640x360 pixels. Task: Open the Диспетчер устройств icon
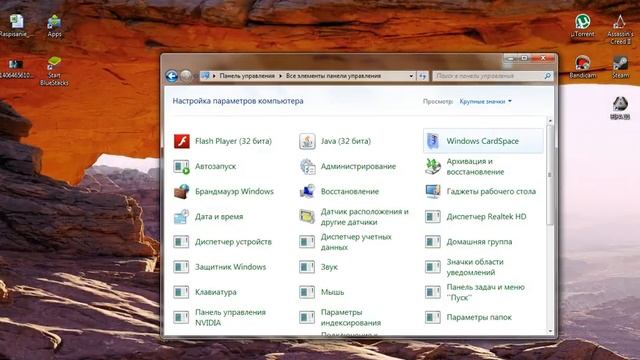tap(181, 242)
